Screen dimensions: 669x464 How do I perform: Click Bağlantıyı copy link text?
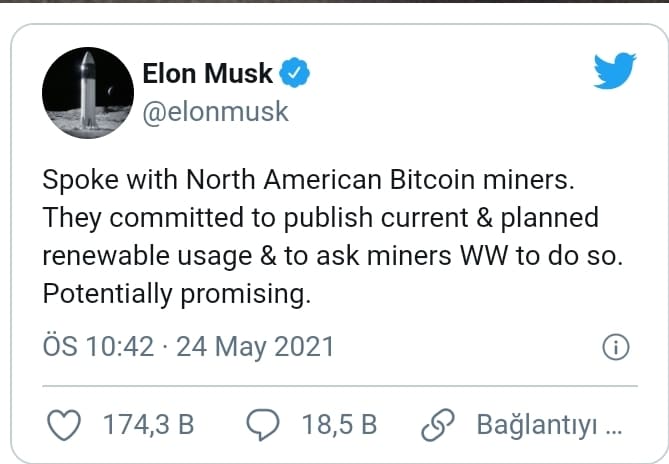click(x=549, y=425)
